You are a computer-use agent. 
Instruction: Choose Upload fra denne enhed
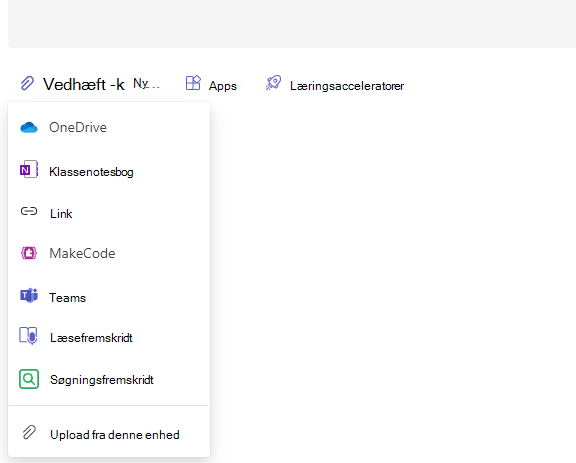point(115,435)
